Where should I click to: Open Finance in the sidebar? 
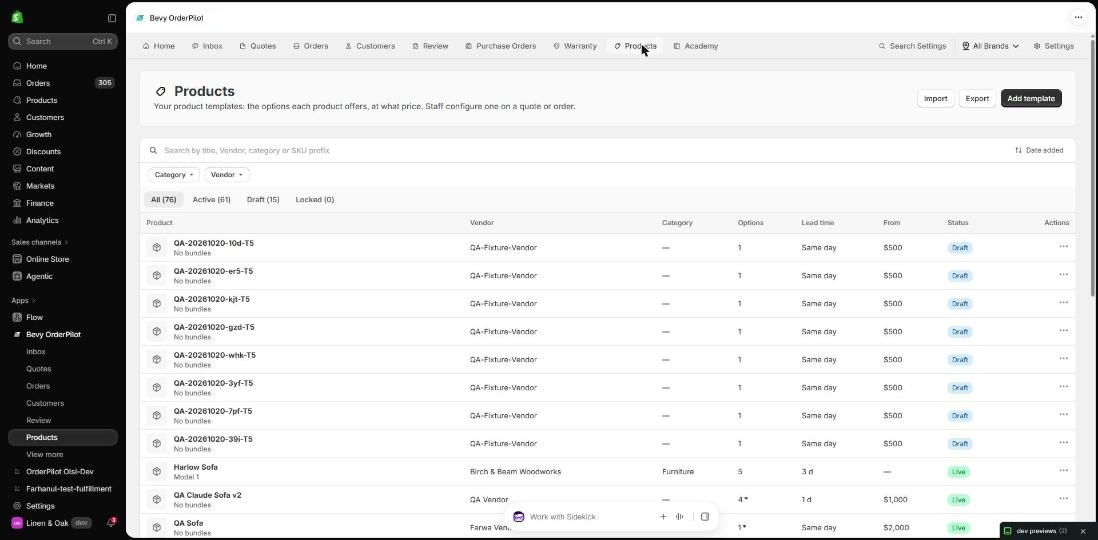click(39, 203)
